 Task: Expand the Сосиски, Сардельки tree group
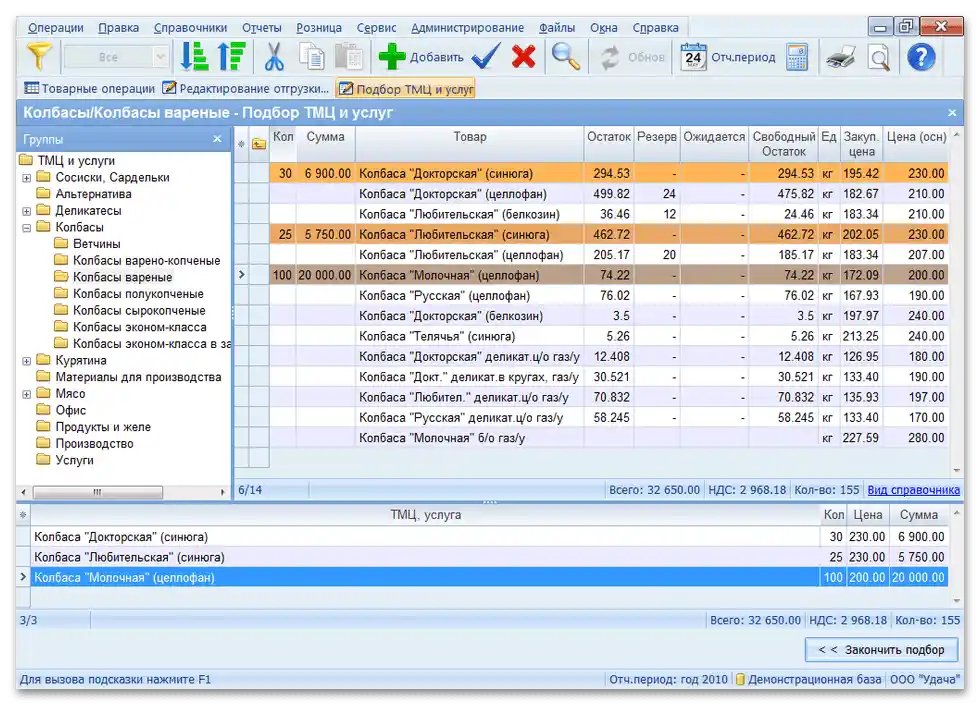point(27,178)
